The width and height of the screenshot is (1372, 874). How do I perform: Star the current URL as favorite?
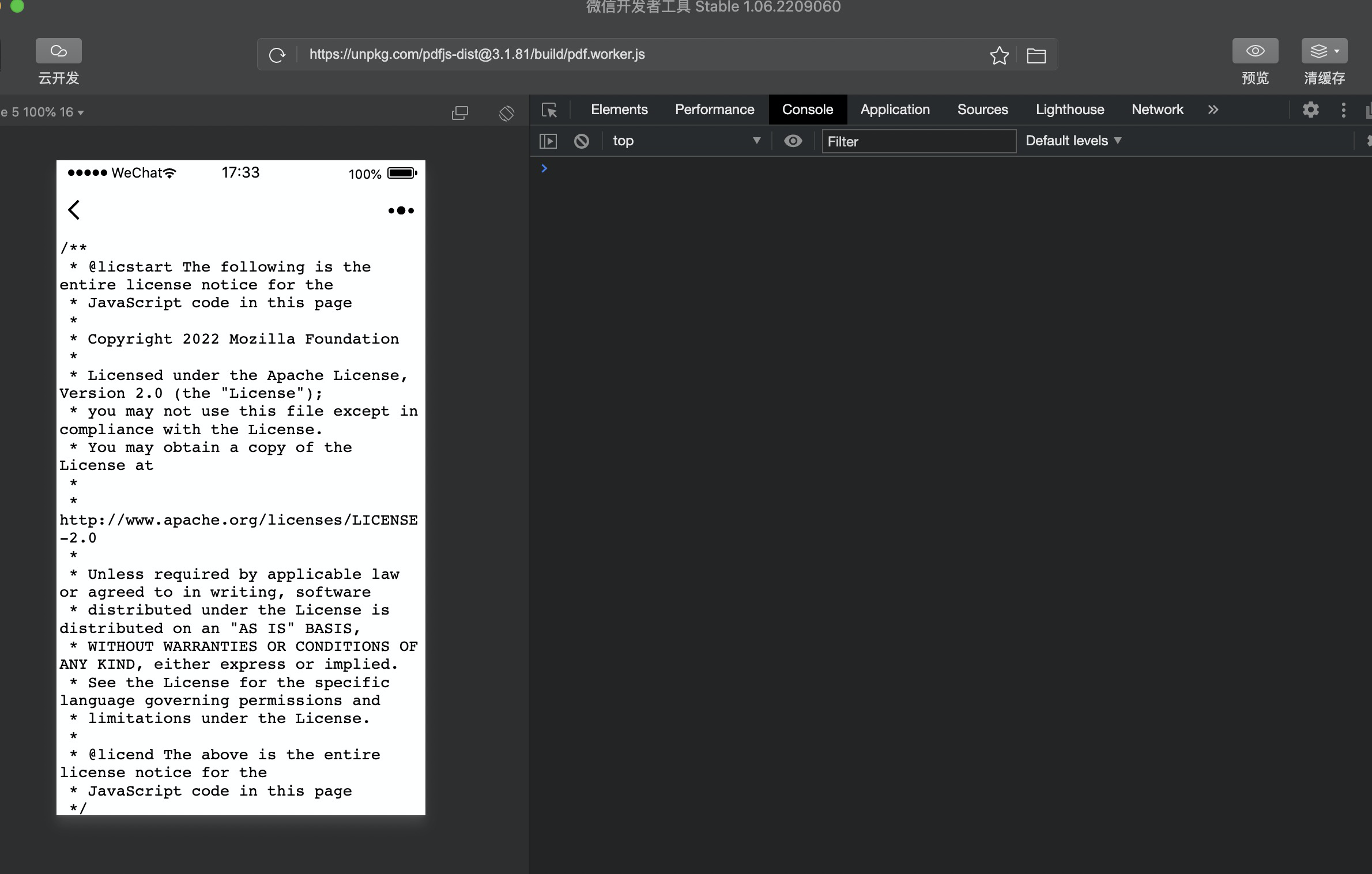[1000, 55]
